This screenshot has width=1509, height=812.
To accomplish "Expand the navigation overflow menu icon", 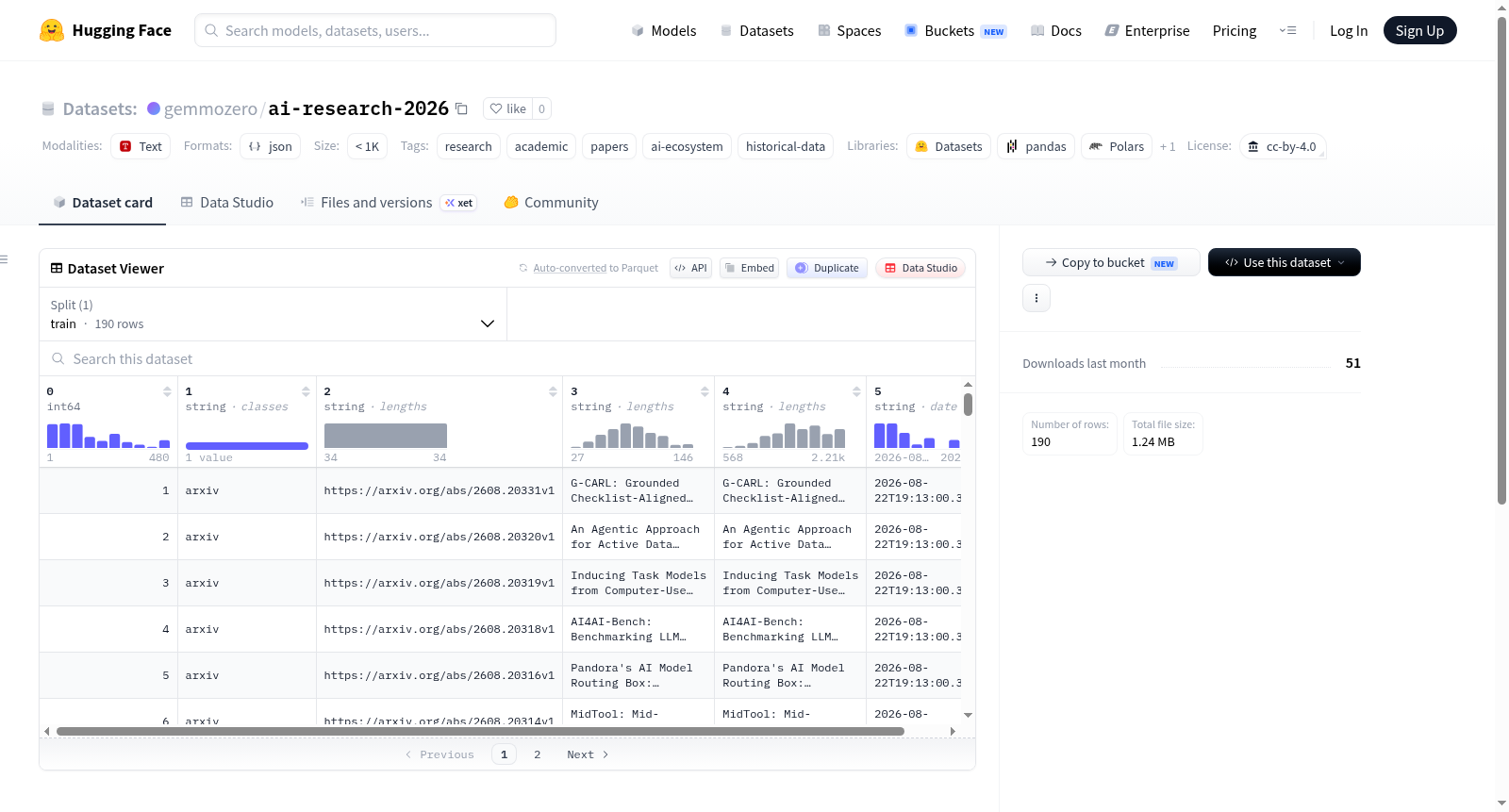I will click(x=1287, y=30).
